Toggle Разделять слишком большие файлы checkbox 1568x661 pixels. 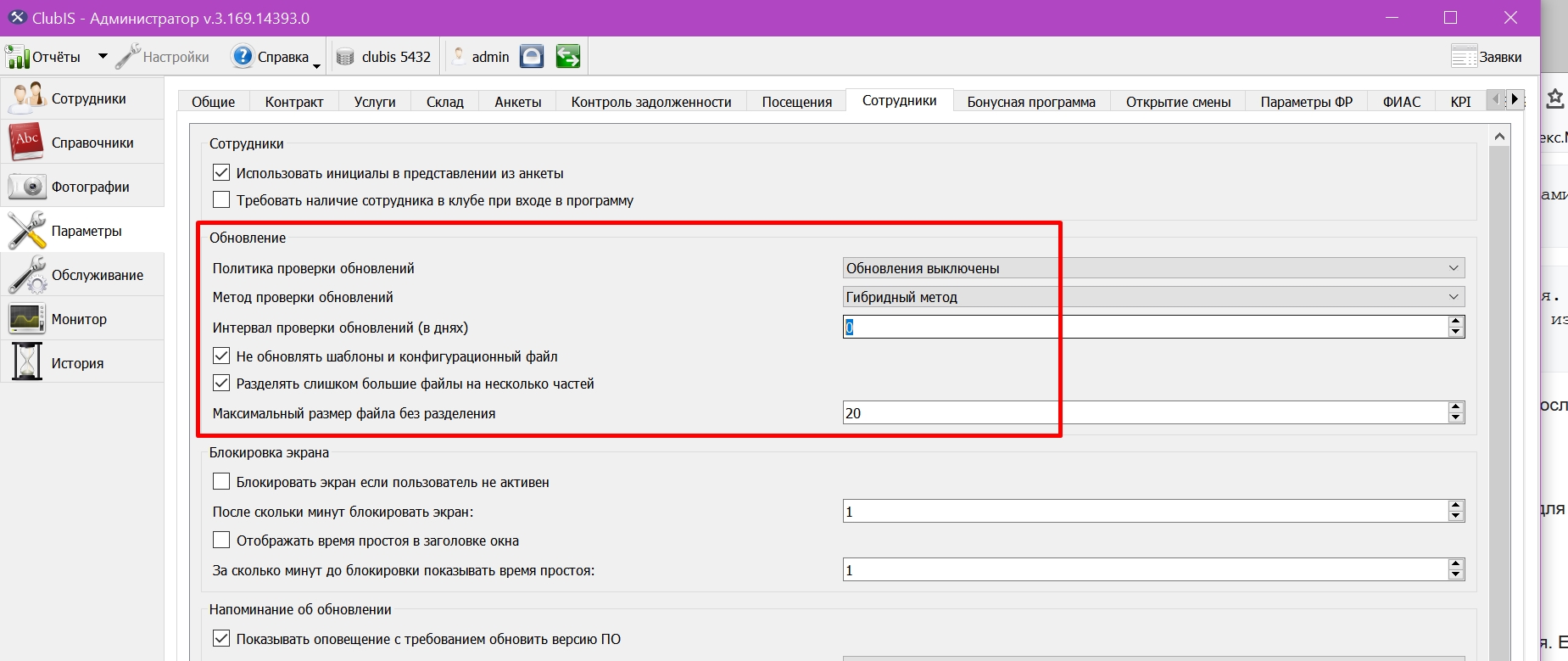click(x=221, y=384)
